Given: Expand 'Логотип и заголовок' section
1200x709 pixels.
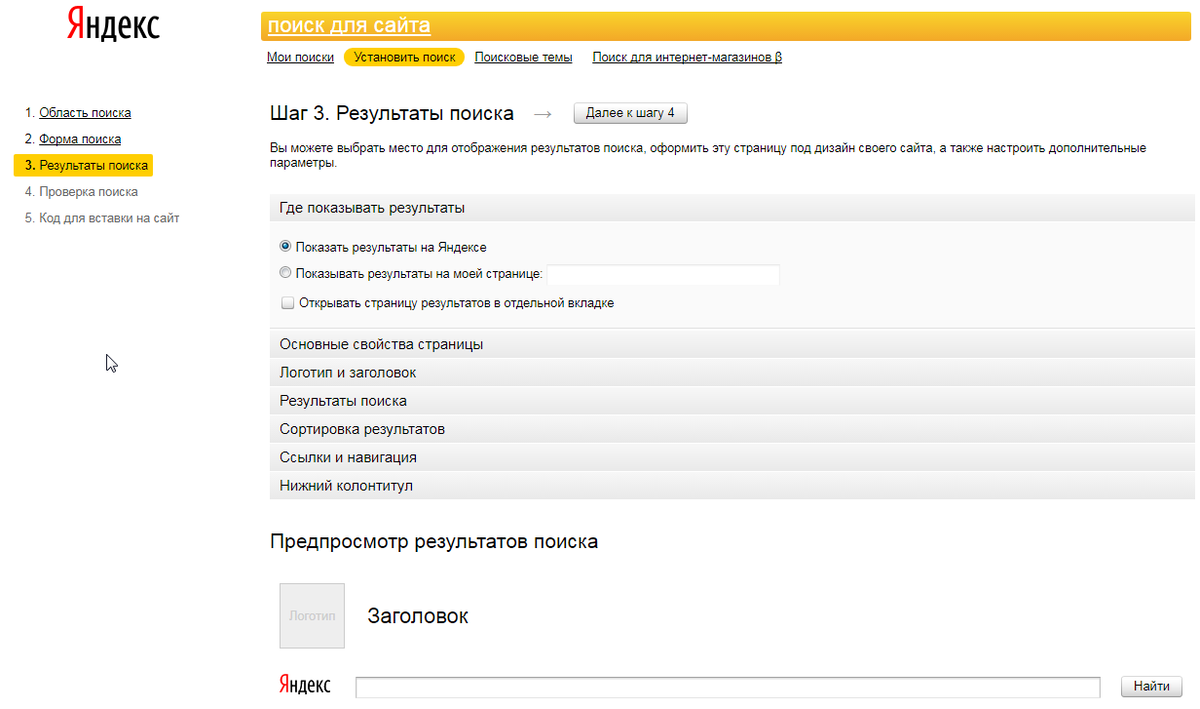Looking at the screenshot, I should click(x=732, y=372).
